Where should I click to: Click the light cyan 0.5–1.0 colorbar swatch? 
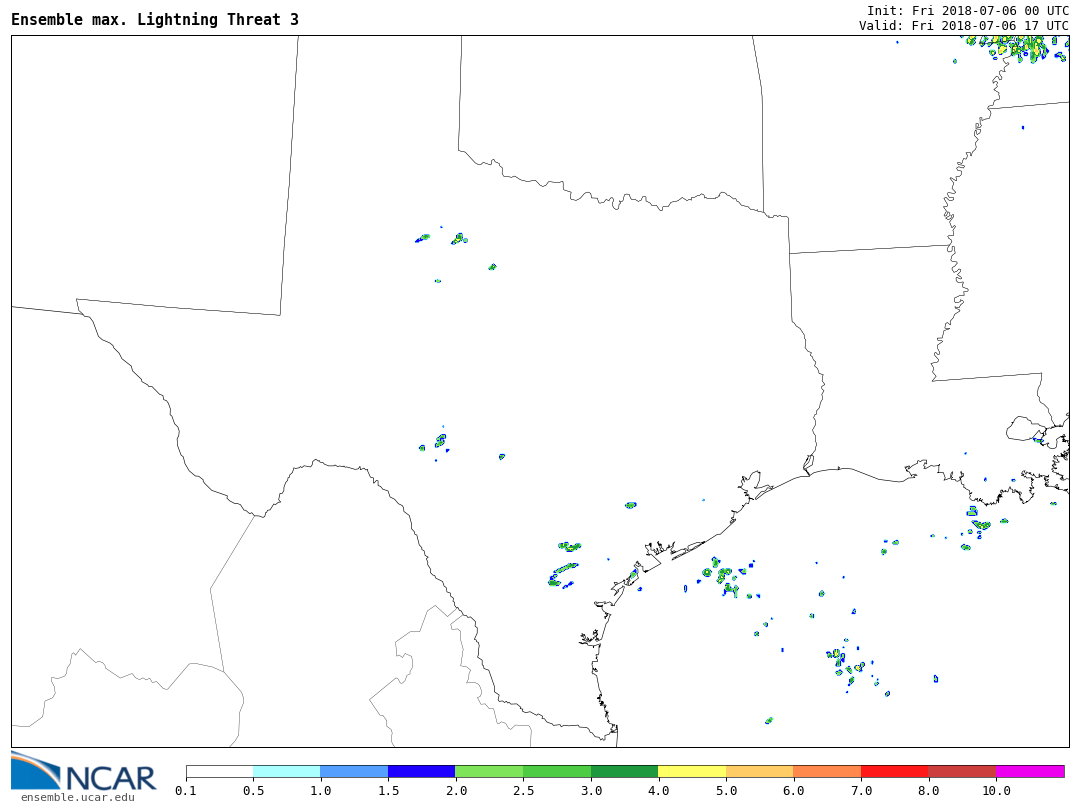click(x=286, y=771)
